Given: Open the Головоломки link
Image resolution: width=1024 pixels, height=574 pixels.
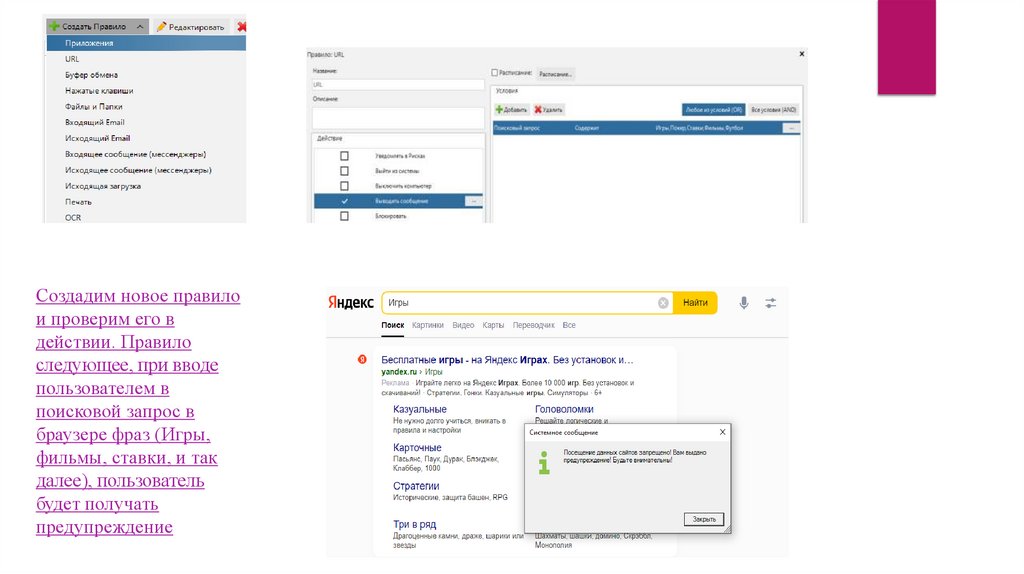Looking at the screenshot, I should [x=564, y=409].
